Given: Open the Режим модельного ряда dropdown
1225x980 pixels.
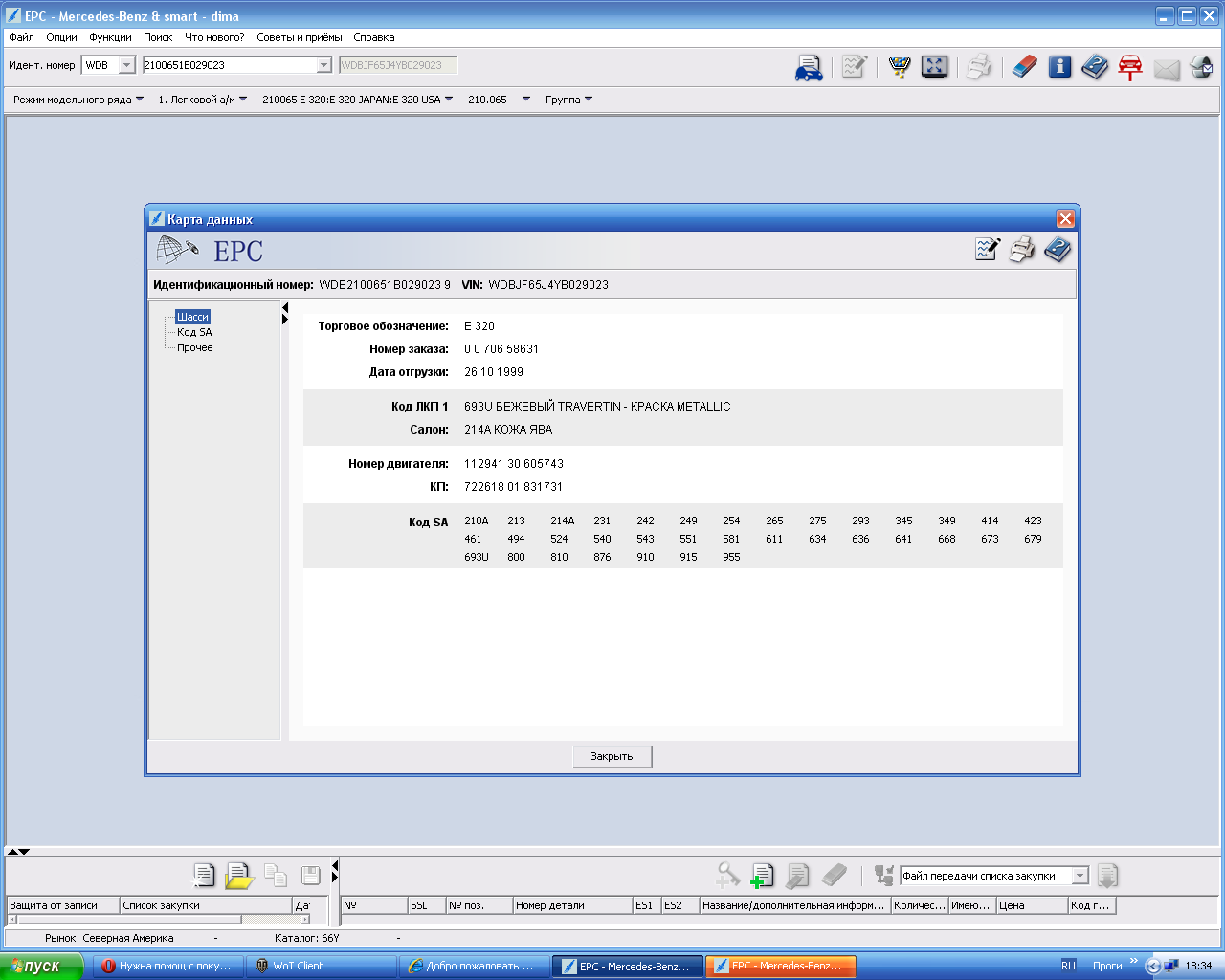Looking at the screenshot, I should point(78,100).
